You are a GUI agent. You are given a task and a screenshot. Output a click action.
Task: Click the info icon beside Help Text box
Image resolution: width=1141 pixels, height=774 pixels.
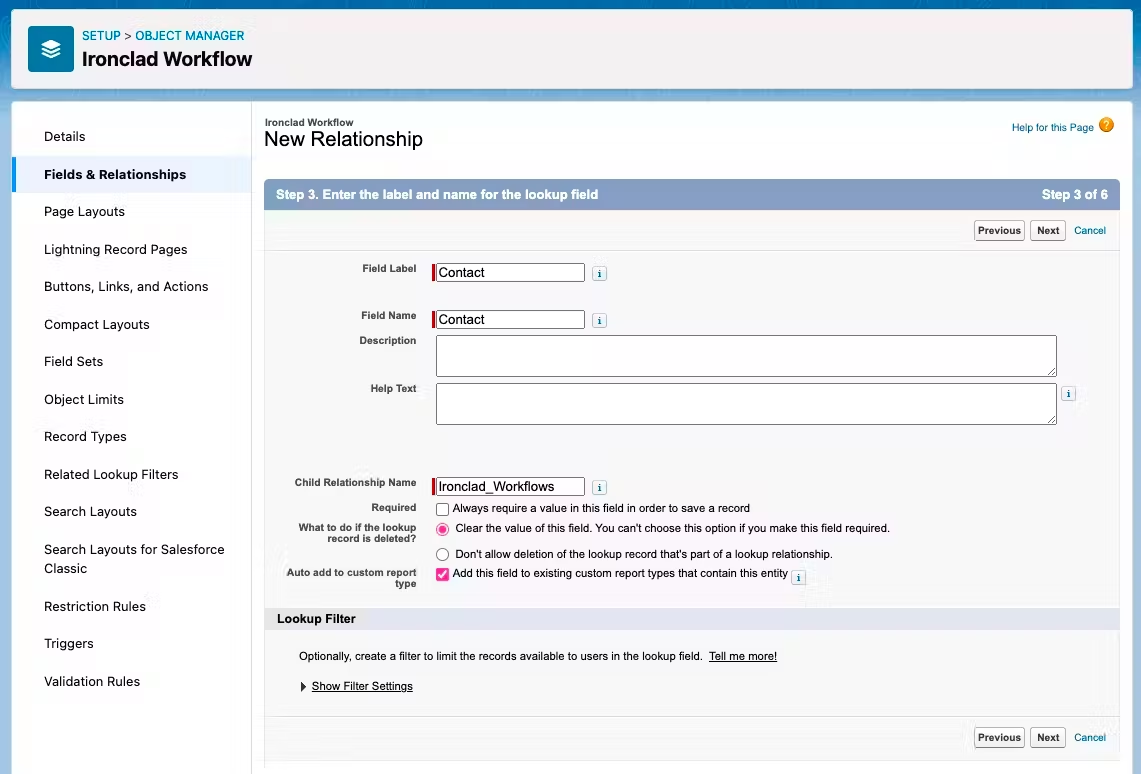1068,394
